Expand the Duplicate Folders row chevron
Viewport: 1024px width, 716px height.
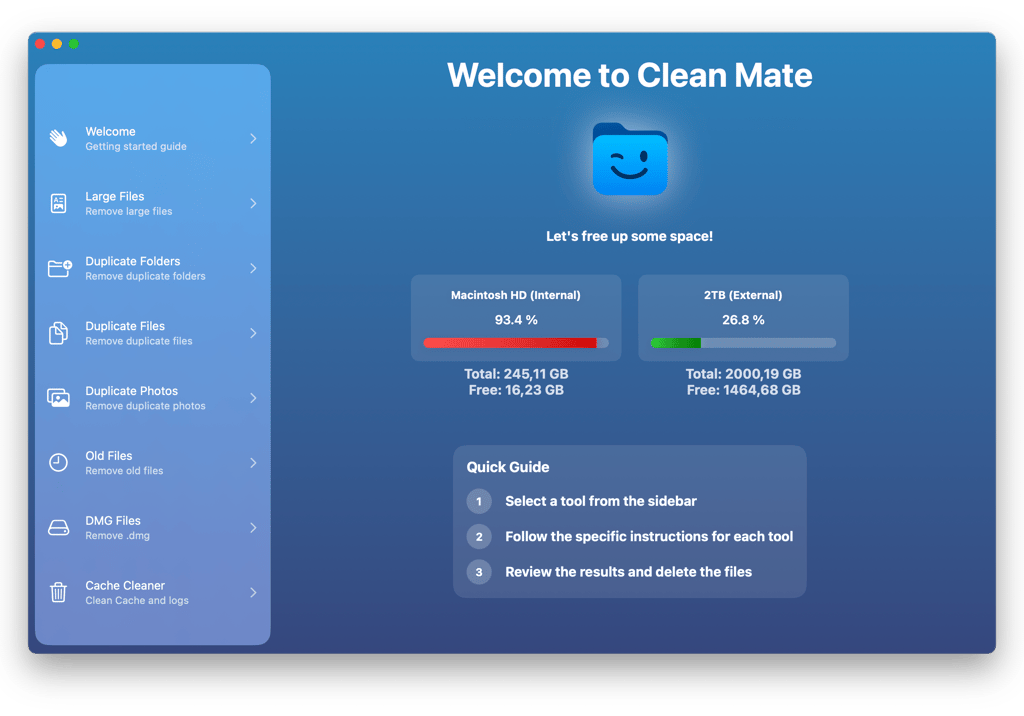pos(253,268)
